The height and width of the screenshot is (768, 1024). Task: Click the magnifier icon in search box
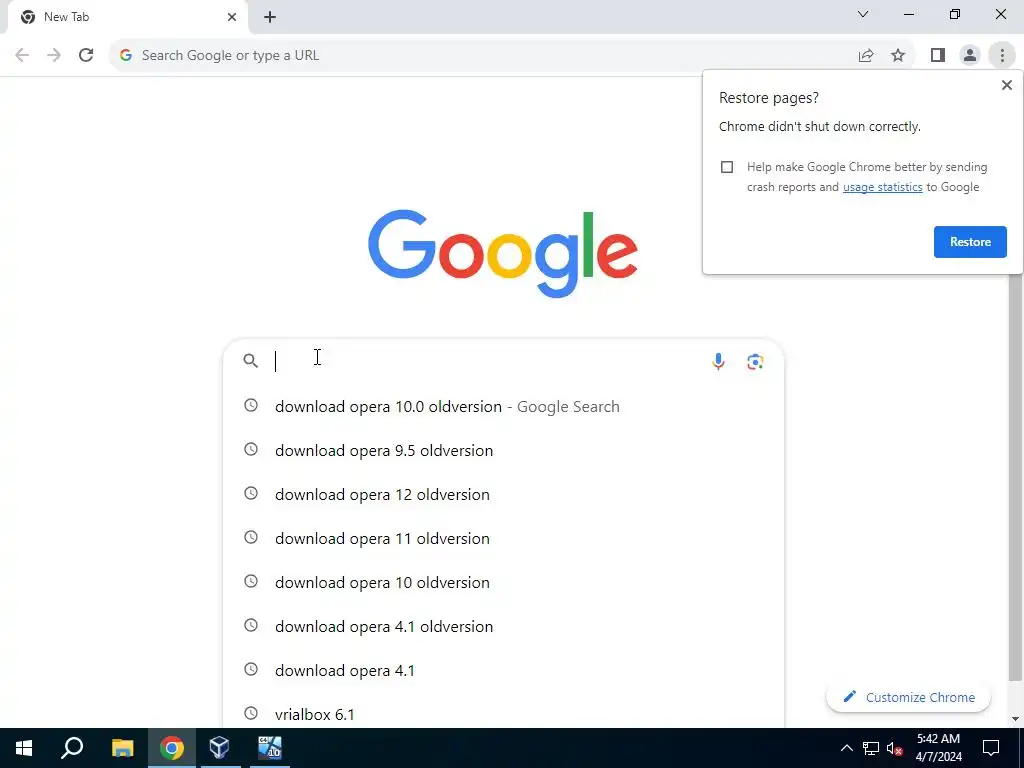(250, 360)
